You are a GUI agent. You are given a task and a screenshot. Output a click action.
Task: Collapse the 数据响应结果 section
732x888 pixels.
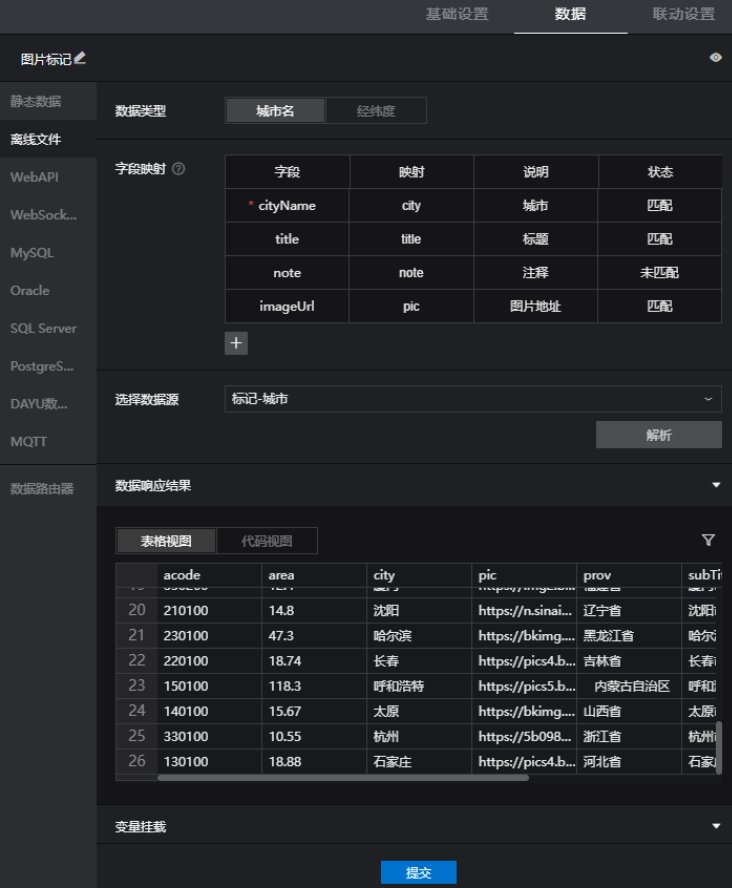pyautogui.click(x=715, y=485)
